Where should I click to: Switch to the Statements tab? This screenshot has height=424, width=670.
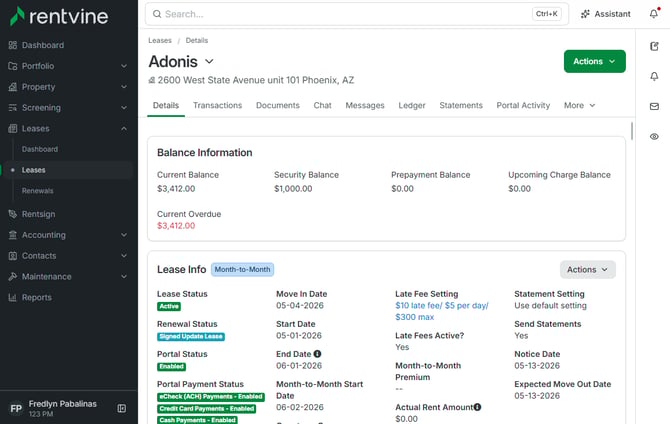(x=461, y=105)
